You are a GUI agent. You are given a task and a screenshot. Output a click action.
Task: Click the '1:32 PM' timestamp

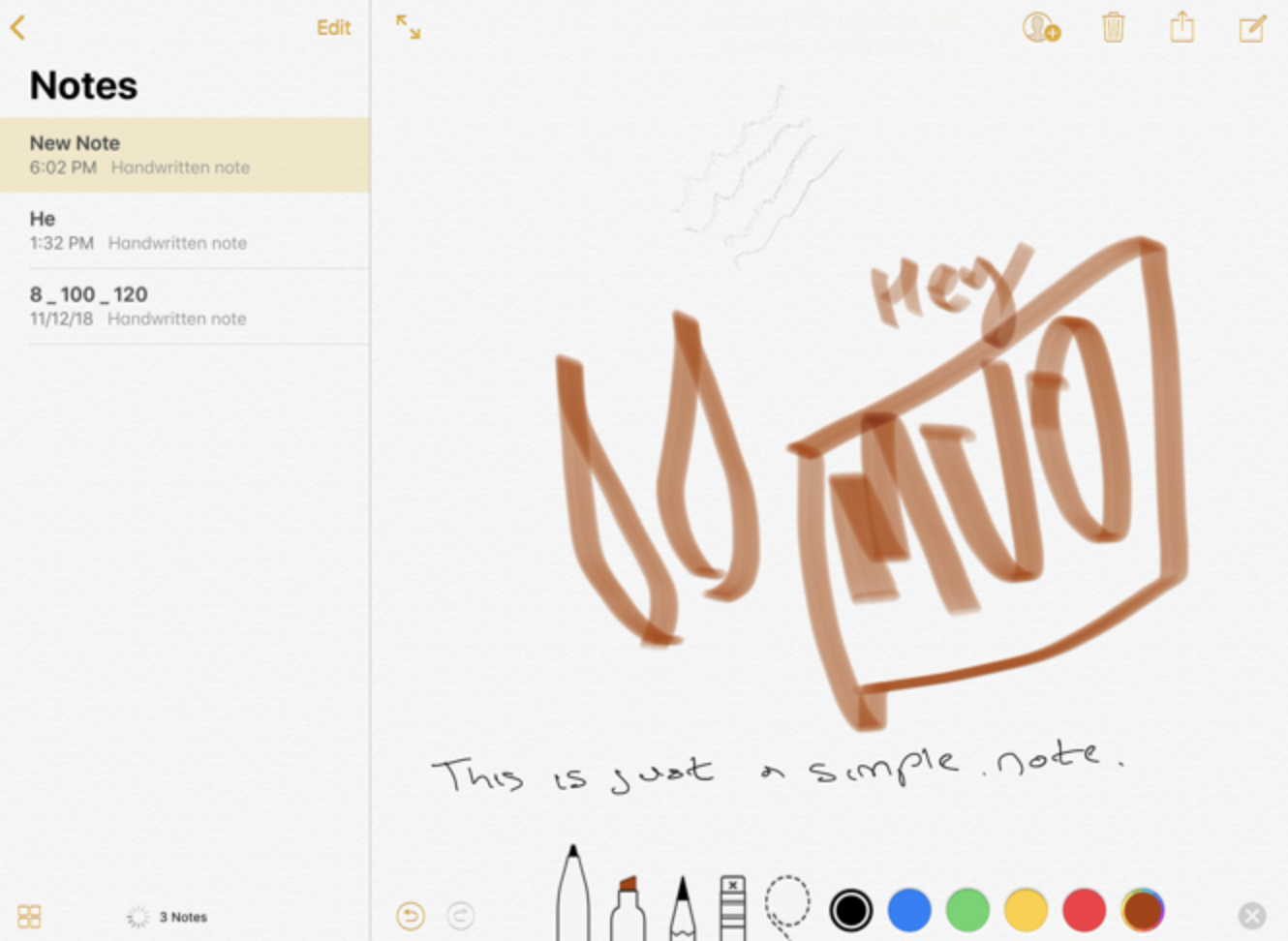tap(61, 243)
